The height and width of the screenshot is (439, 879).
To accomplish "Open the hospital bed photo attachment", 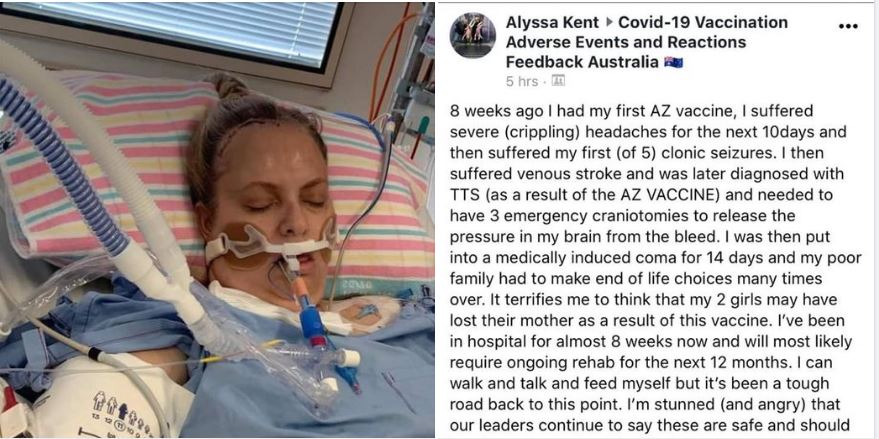I will (218, 220).
